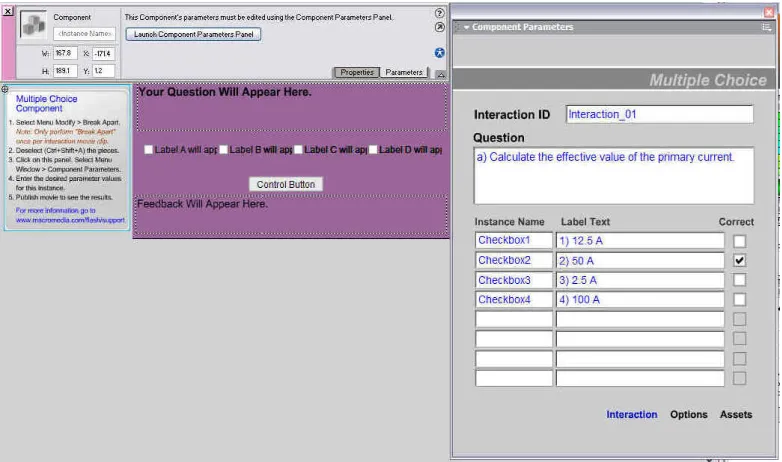This screenshot has width=782, height=462.
Task: Uncheck Correct box for Checkbox2
Action: [740, 260]
